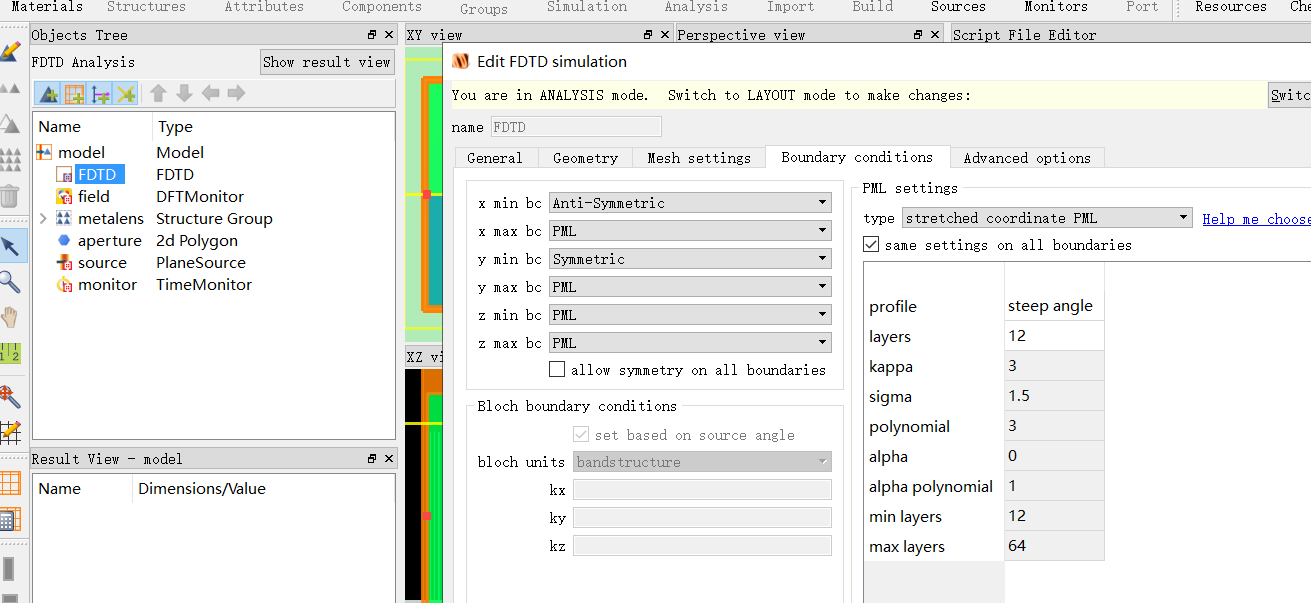Open the Sources menu
This screenshot has width=1311, height=603.
[958, 7]
